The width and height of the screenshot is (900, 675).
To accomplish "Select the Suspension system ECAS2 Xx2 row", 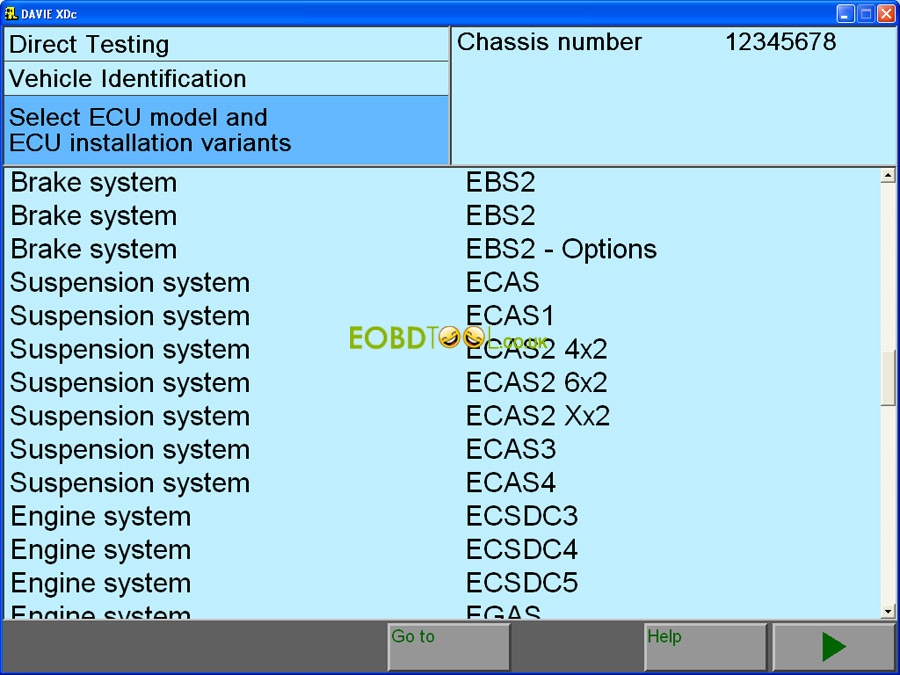I will pyautogui.click(x=442, y=416).
